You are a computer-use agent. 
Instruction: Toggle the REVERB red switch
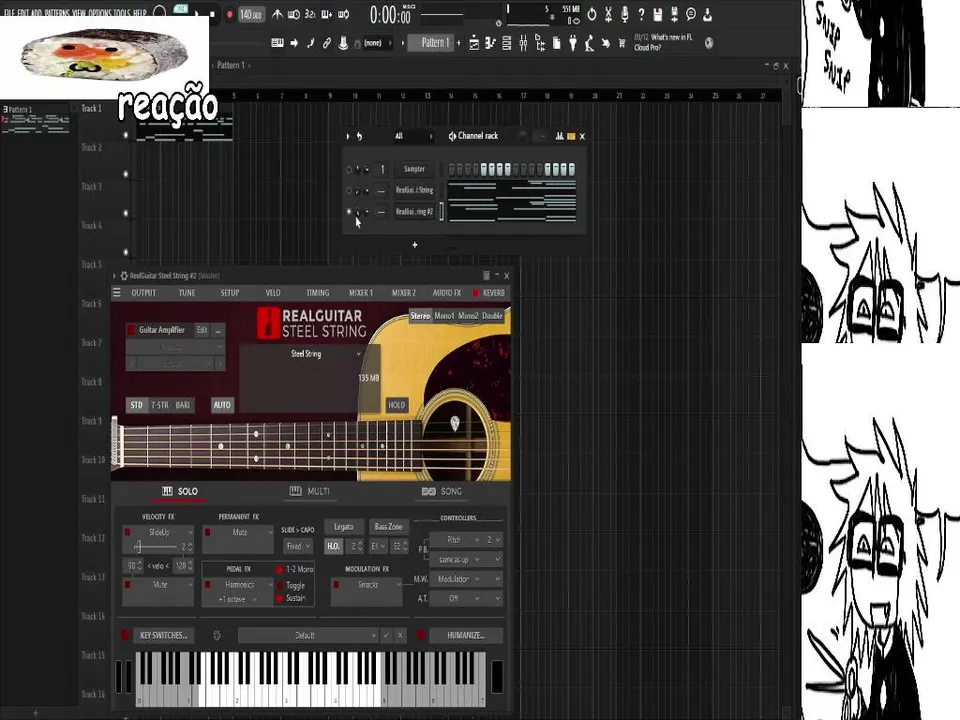pyautogui.click(x=476, y=293)
